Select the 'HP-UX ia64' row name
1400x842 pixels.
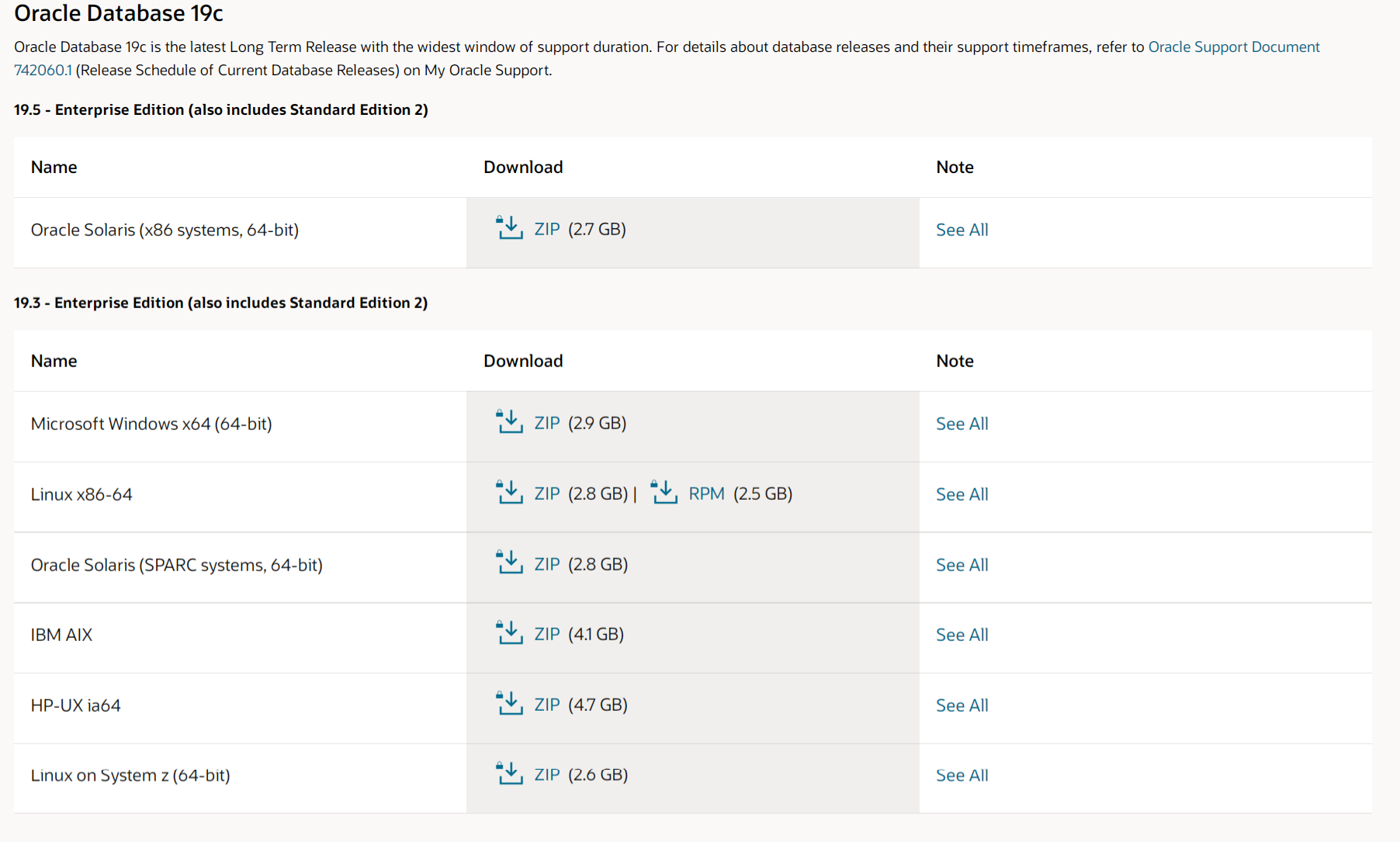76,705
